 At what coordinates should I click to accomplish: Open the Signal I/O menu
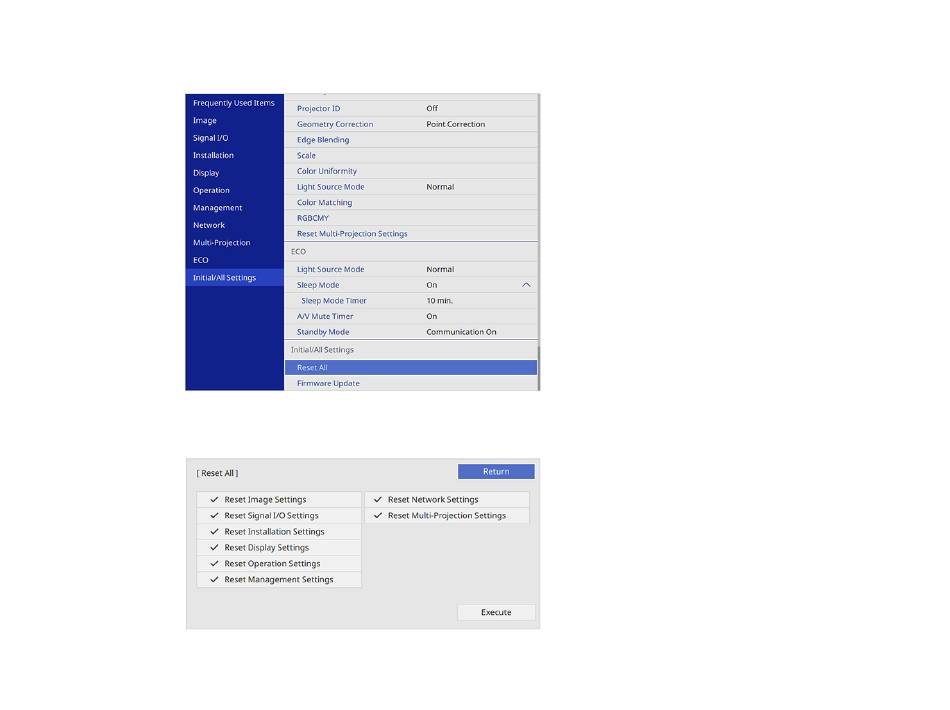(x=234, y=138)
